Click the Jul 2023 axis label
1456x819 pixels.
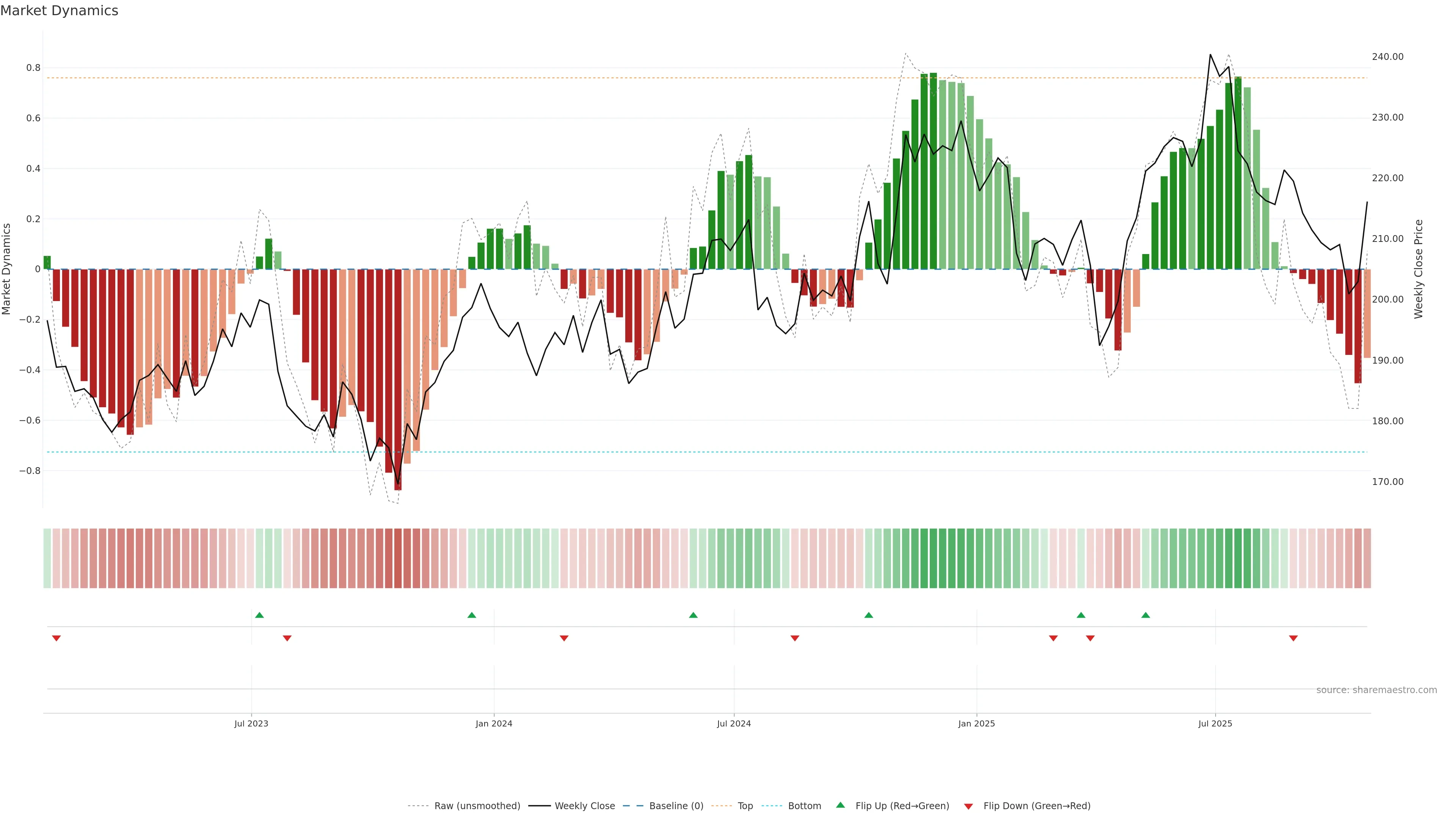(x=251, y=723)
